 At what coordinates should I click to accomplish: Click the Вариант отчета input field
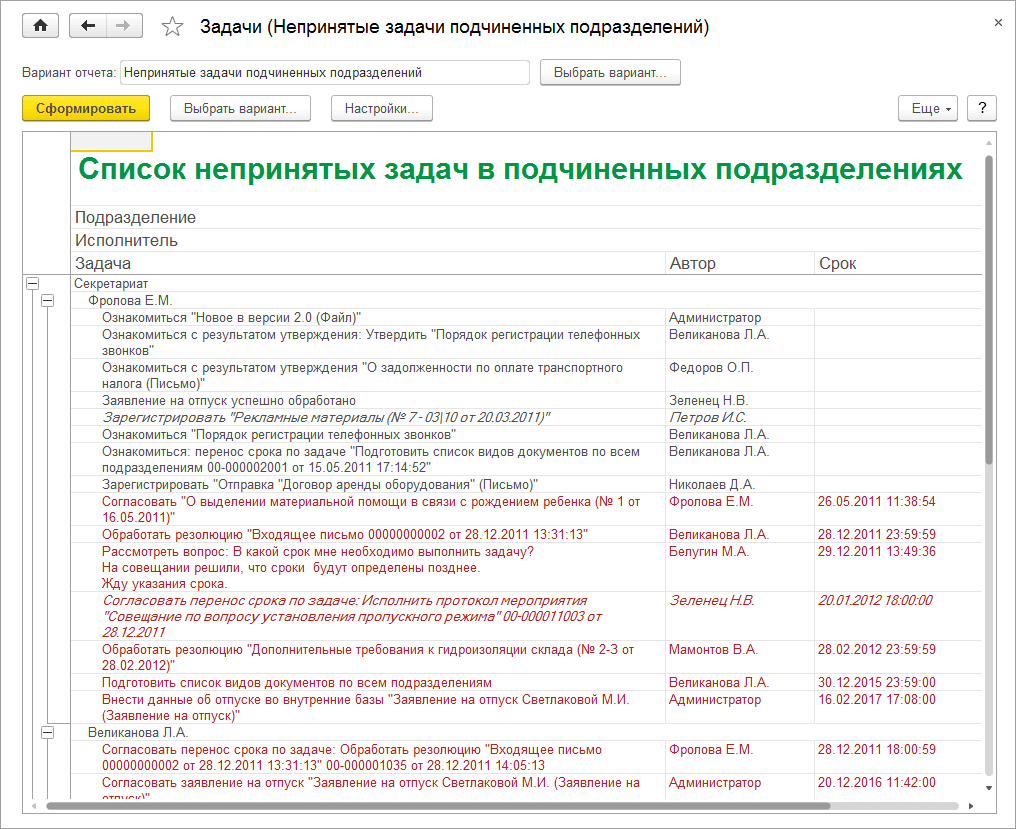pyautogui.click(x=325, y=73)
